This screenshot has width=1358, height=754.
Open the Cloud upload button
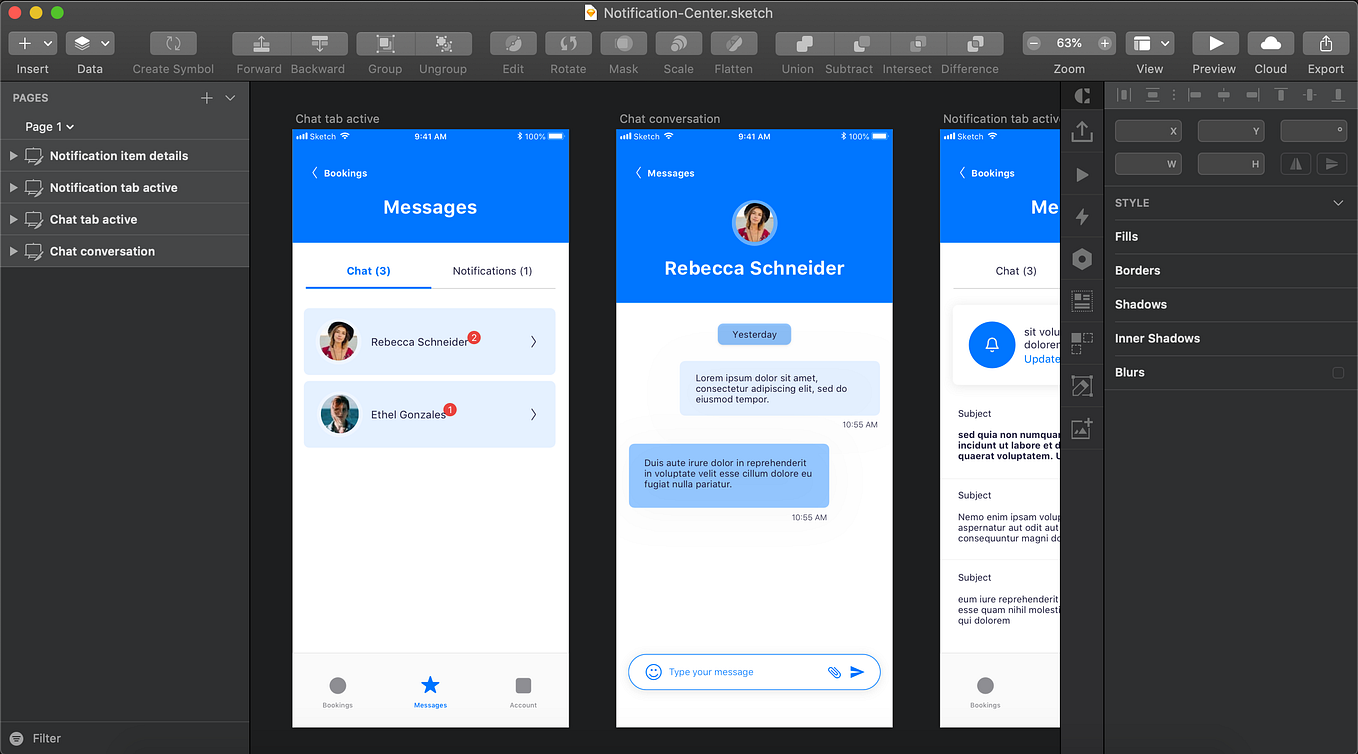coord(1270,43)
